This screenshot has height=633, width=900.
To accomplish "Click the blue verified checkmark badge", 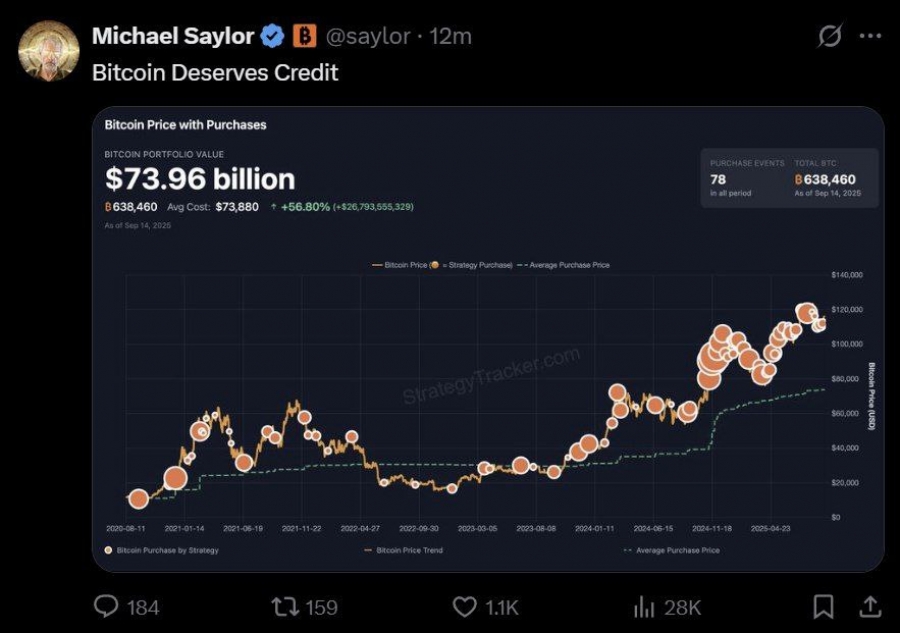I will [x=272, y=36].
